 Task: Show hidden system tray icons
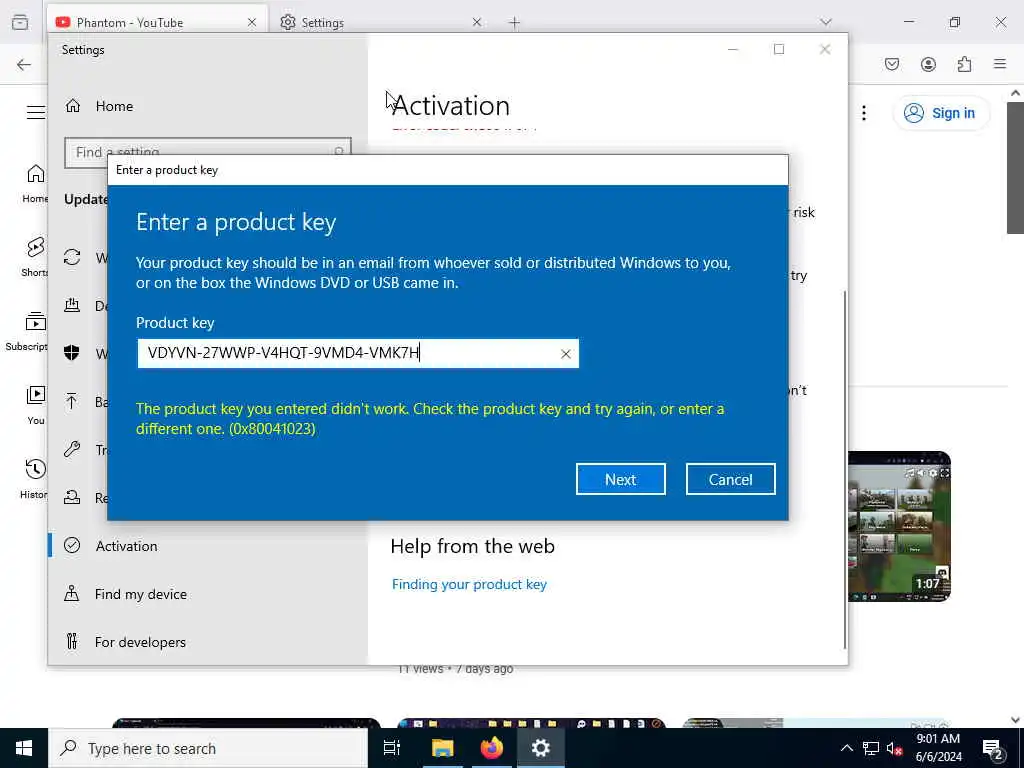[x=846, y=748]
